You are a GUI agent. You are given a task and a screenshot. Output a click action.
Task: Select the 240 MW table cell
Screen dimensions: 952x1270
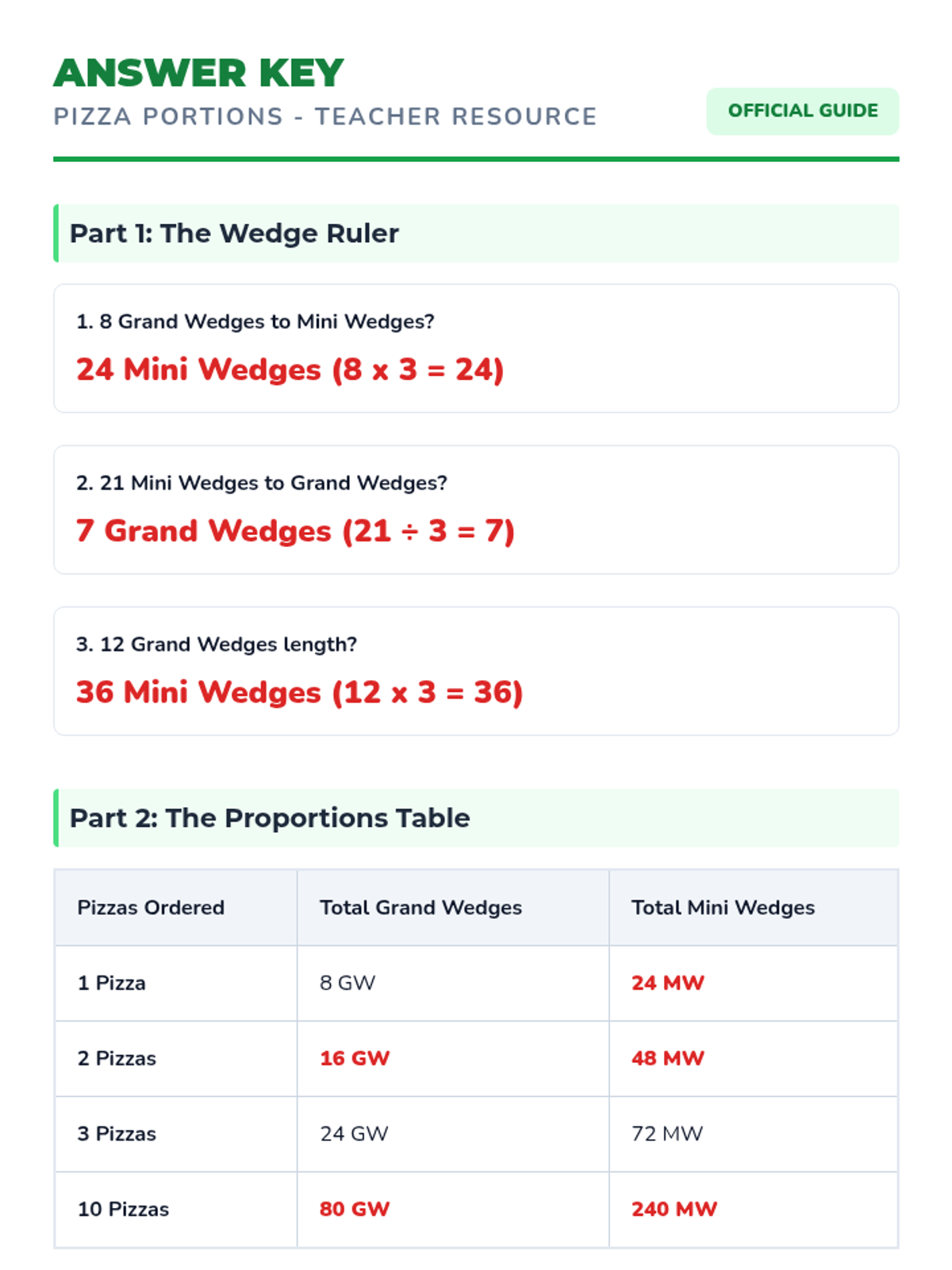754,1209
